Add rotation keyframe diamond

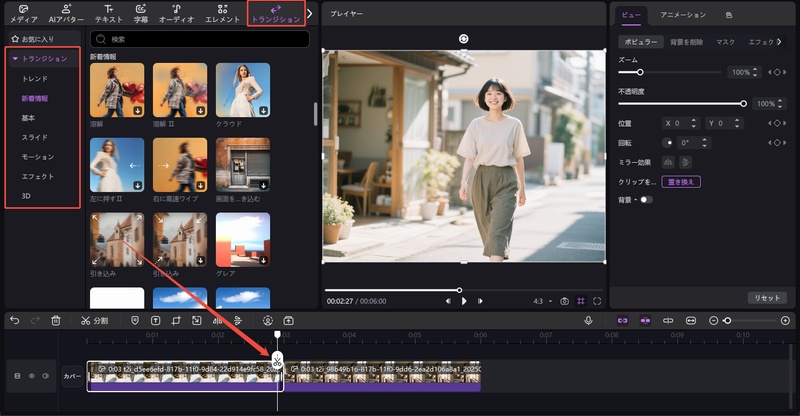pyautogui.click(x=777, y=143)
